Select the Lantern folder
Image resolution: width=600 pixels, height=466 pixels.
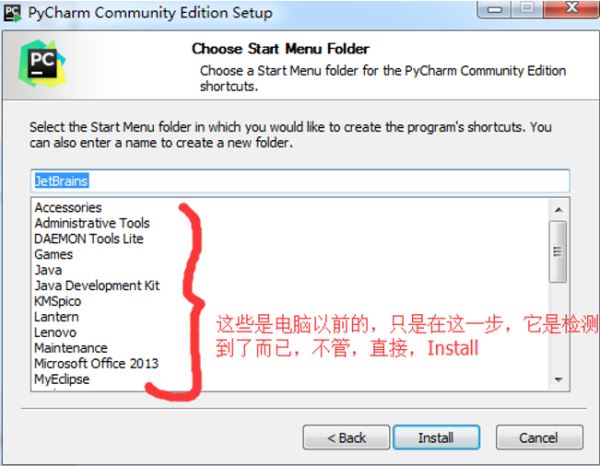click(57, 317)
